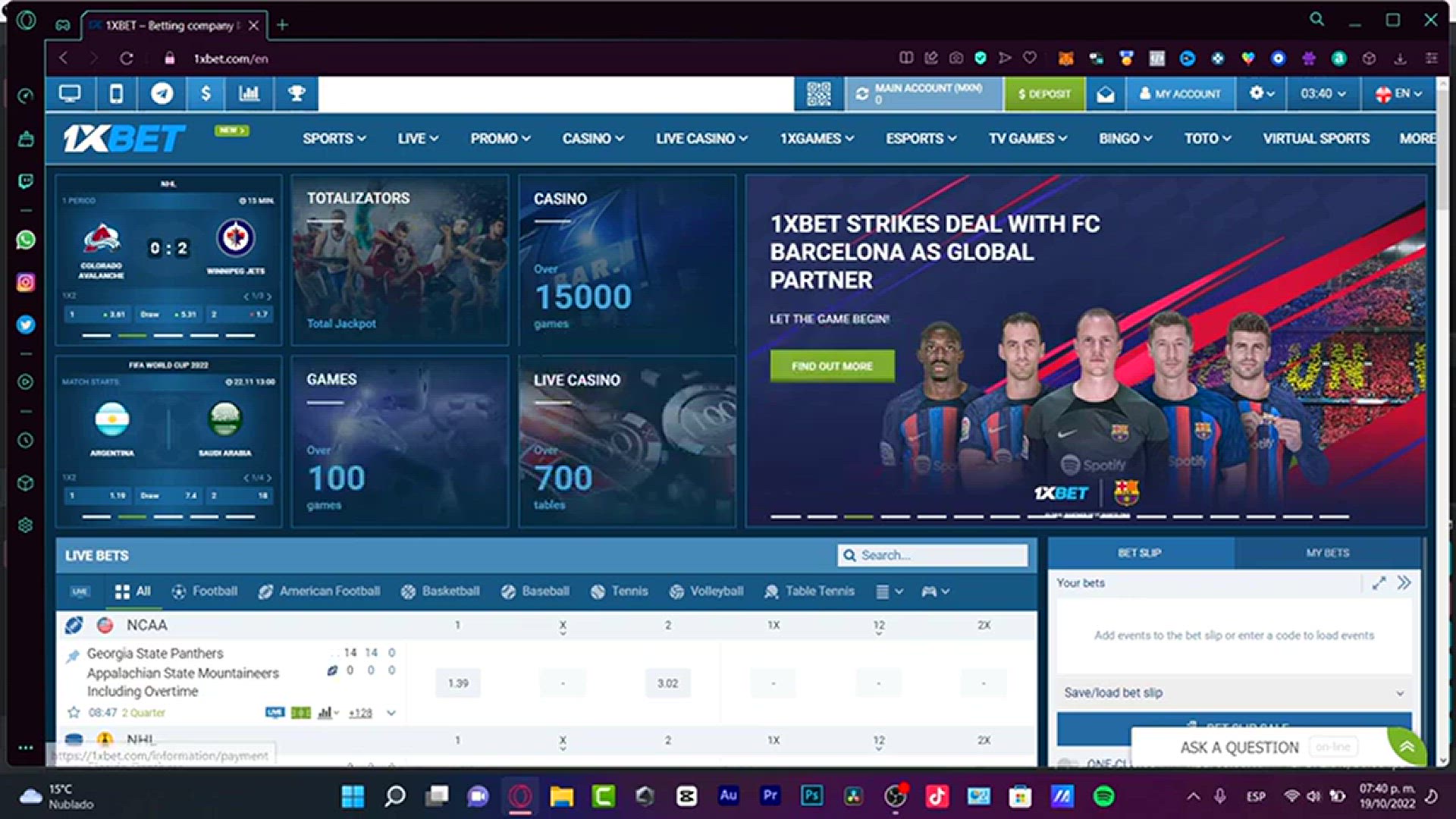The height and width of the screenshot is (819, 1456).
Task: Toggle the LIVE filter in Live Bets
Action: [80, 591]
